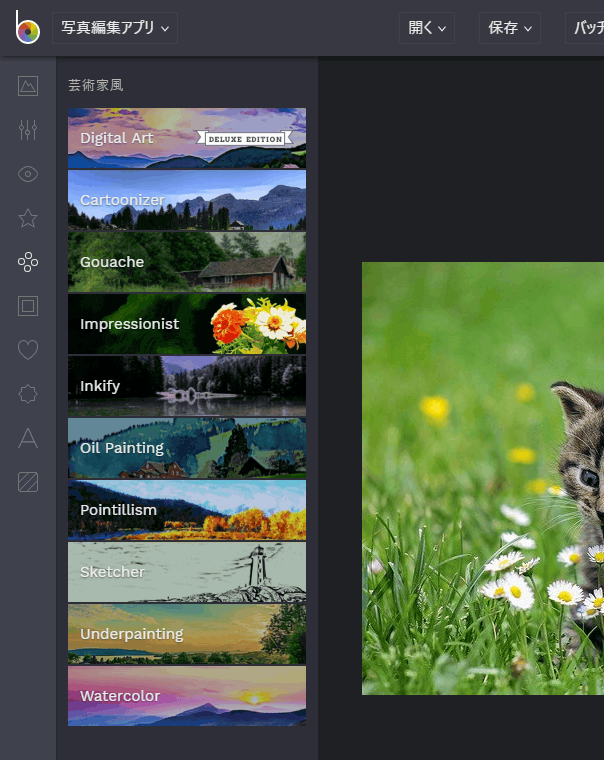Open the Image Manager sidebar icon

tap(28, 86)
